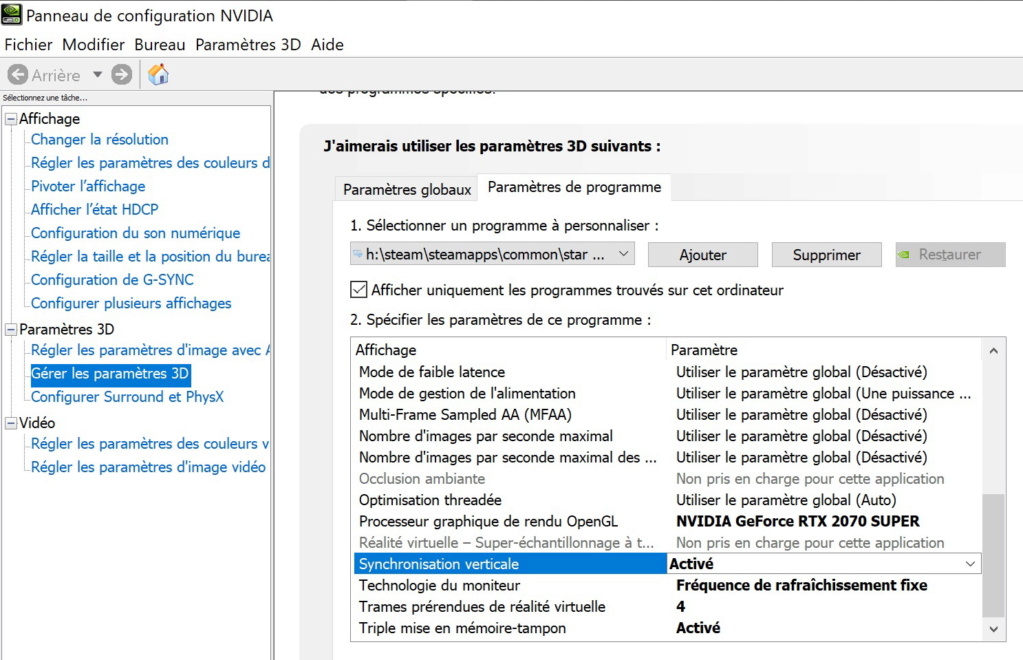Open the back history dropdown arrow
This screenshot has height=660, width=1023.
[97, 75]
